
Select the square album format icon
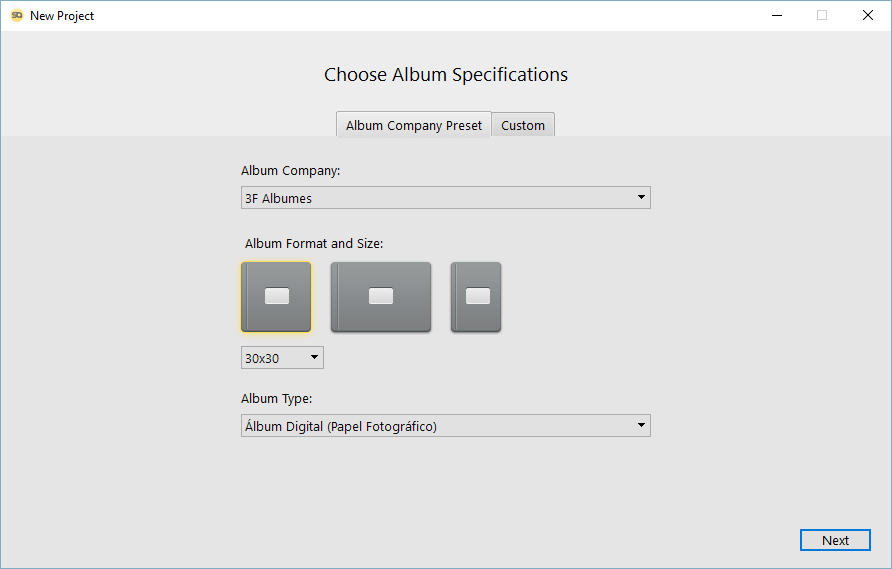(x=276, y=297)
